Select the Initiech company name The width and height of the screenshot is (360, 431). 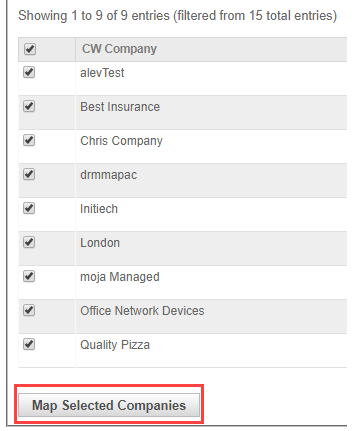tap(99, 209)
